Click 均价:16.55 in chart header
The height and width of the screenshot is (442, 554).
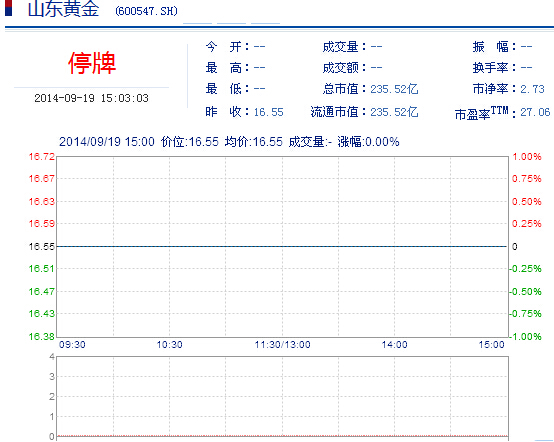point(254,142)
